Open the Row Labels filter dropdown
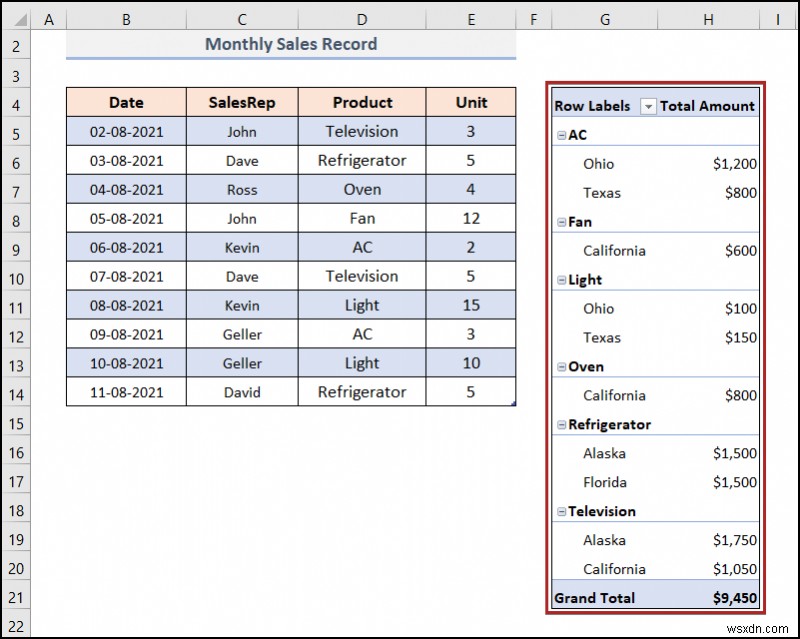800x639 pixels. [647, 106]
